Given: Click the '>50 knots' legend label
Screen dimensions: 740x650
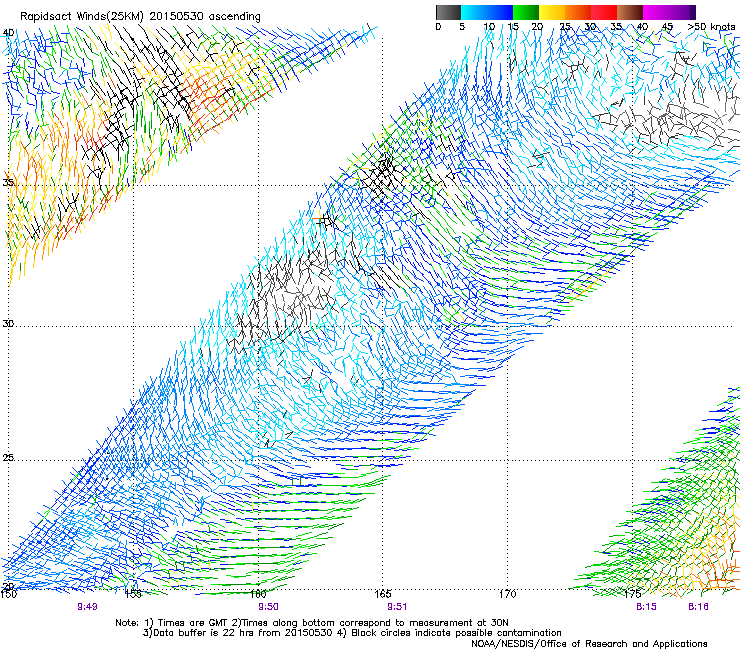Looking at the screenshot, I should click(x=711, y=26).
